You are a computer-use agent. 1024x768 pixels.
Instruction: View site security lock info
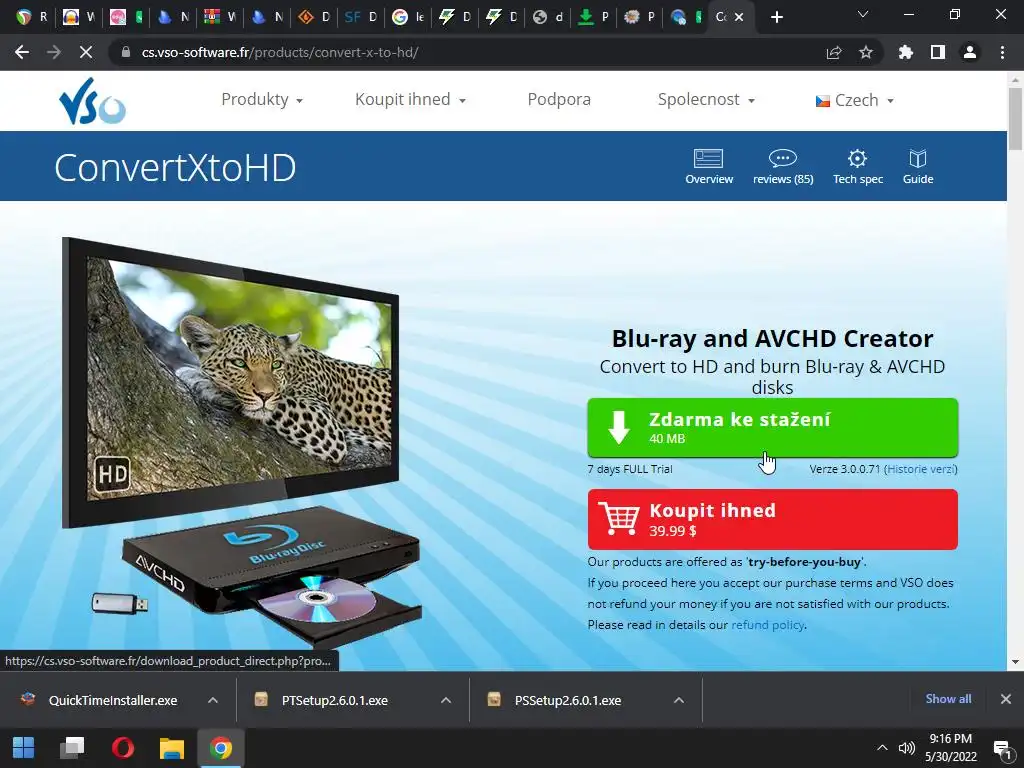click(126, 52)
